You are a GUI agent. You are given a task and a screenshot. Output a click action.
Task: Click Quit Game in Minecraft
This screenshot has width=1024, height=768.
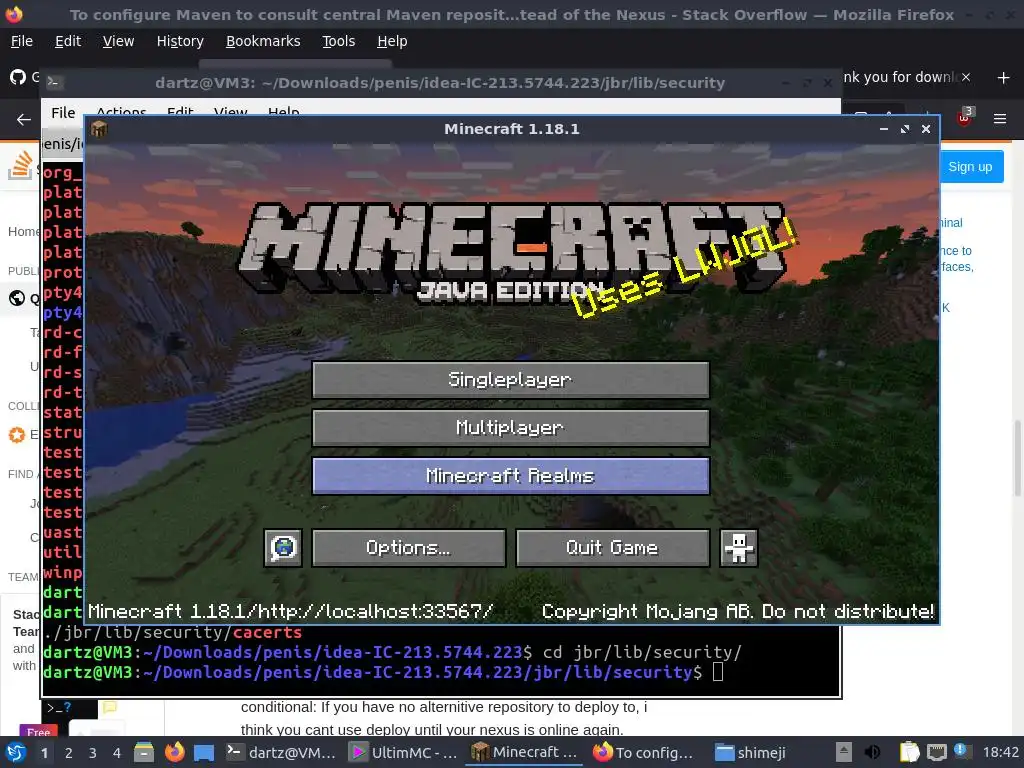tap(613, 547)
